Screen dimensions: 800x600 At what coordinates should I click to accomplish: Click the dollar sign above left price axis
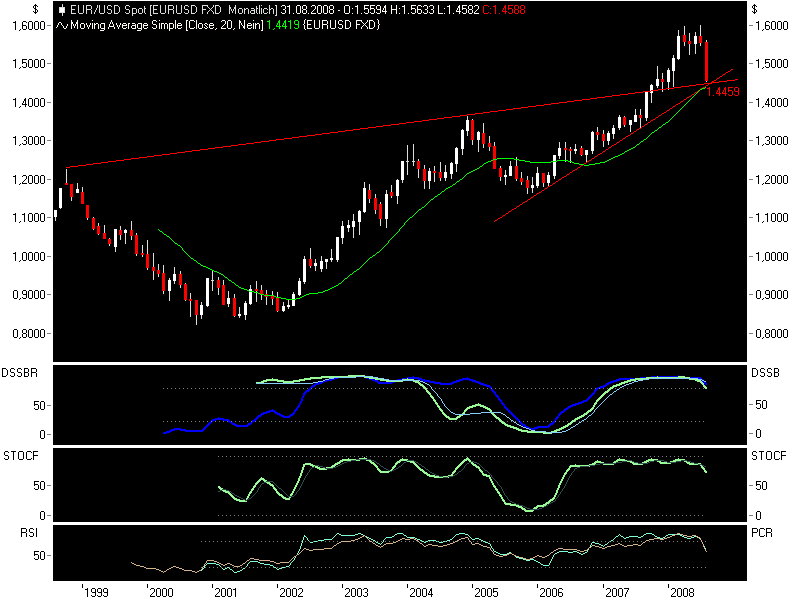pos(35,9)
